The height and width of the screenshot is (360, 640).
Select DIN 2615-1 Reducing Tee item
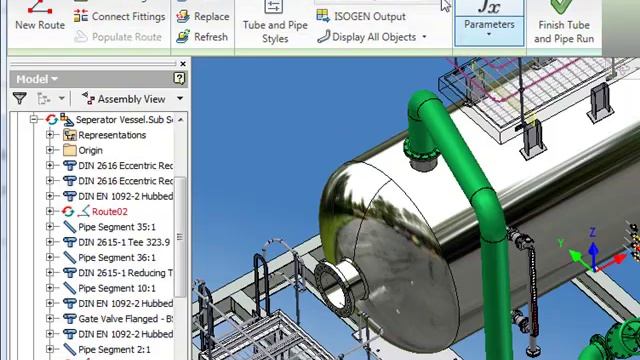[125, 273]
